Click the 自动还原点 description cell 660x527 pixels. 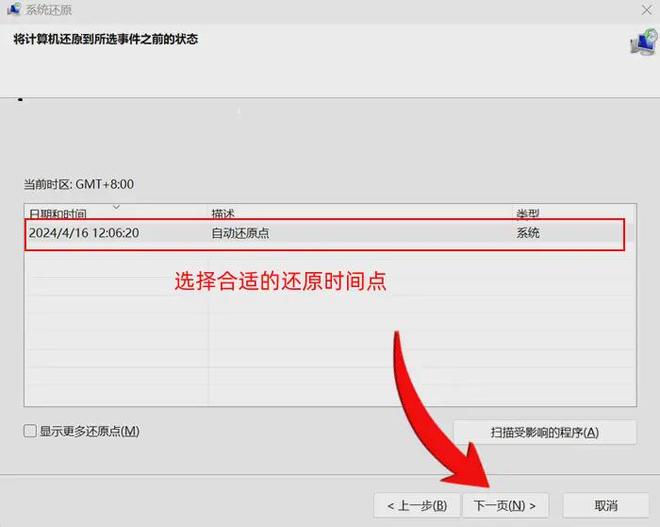click(240, 233)
